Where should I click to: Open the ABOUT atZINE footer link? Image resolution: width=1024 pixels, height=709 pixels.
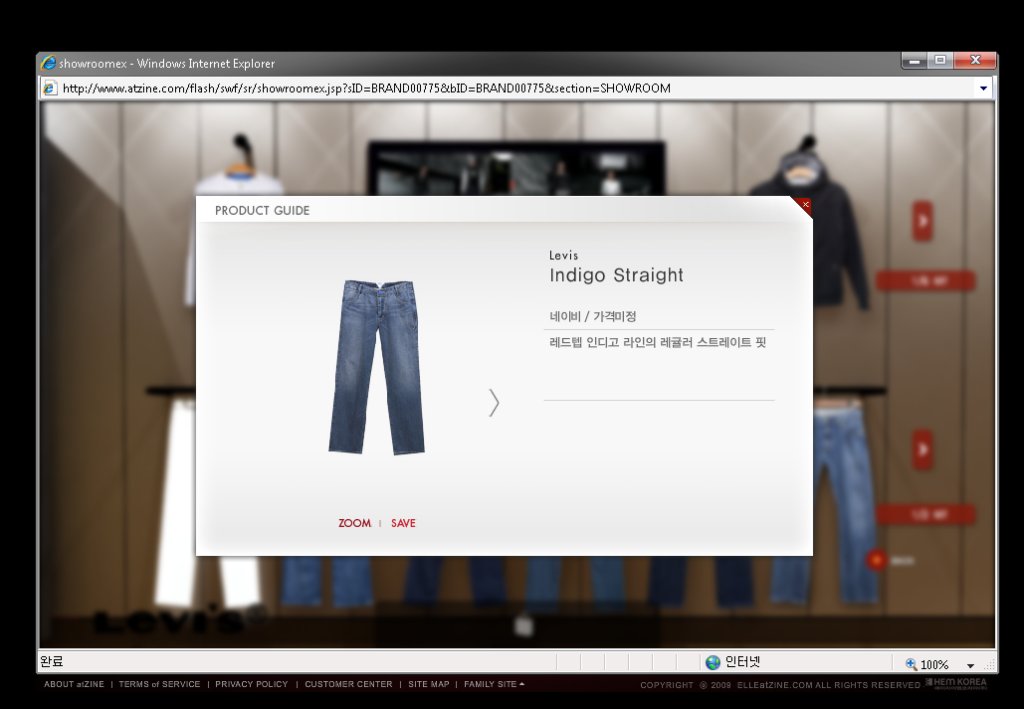[x=74, y=684]
